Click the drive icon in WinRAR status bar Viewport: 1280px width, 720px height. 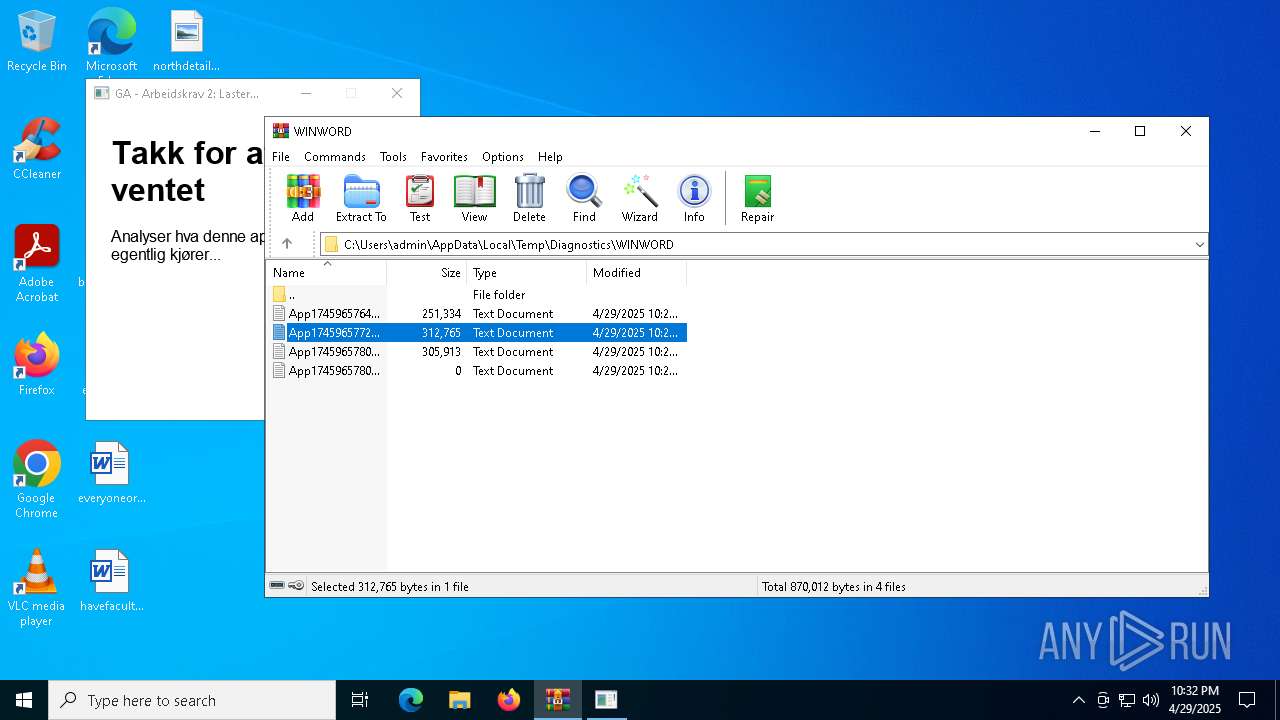click(x=278, y=586)
